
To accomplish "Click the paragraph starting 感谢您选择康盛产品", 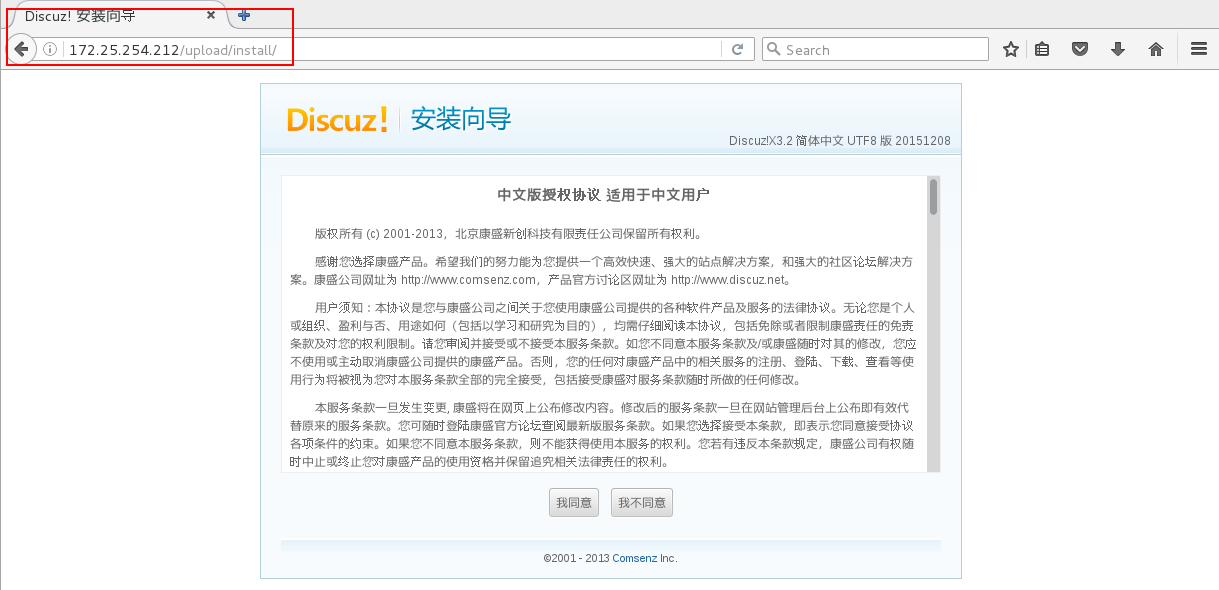I will pos(602,270).
